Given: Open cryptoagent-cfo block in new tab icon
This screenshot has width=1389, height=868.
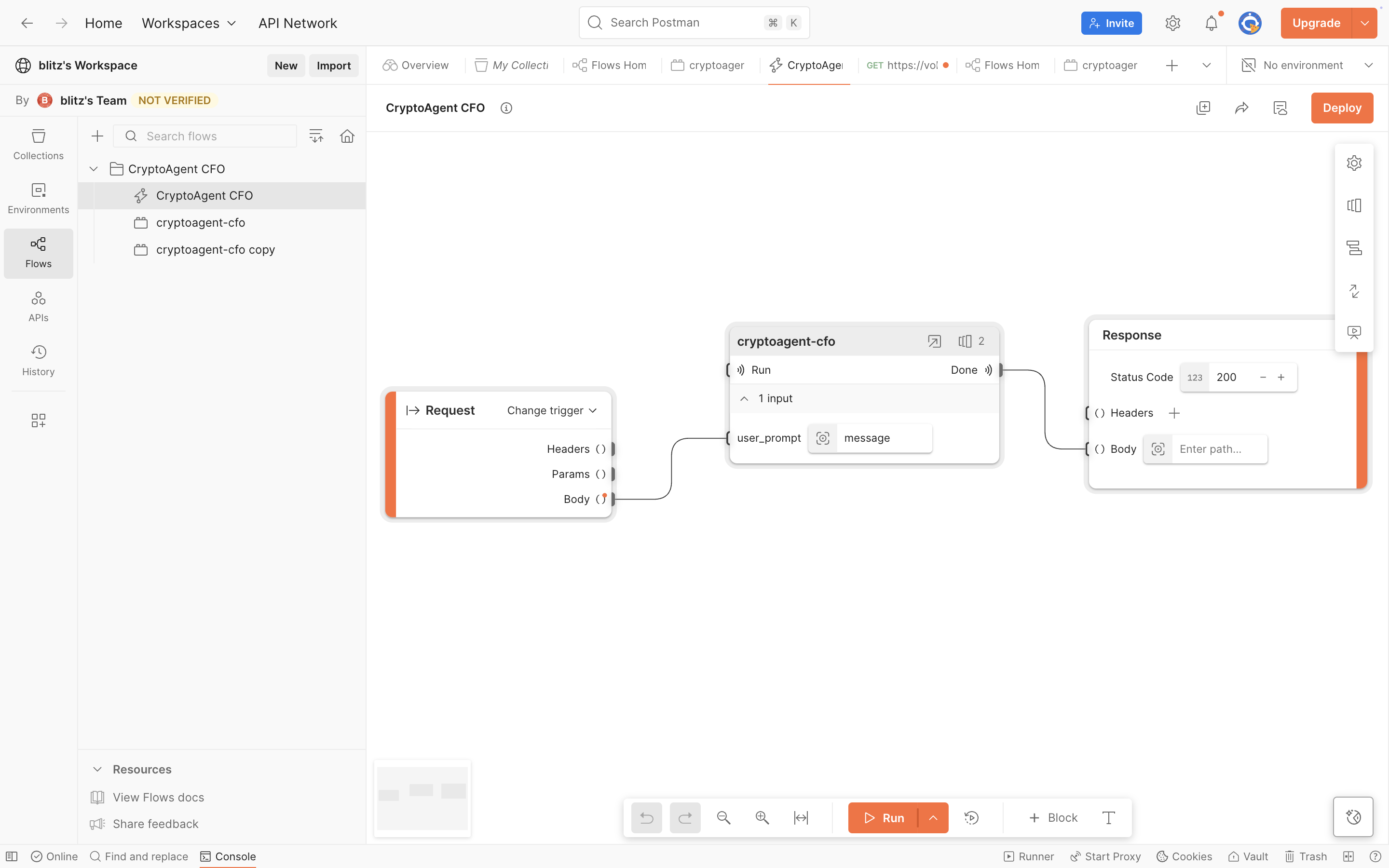Looking at the screenshot, I should 934,341.
